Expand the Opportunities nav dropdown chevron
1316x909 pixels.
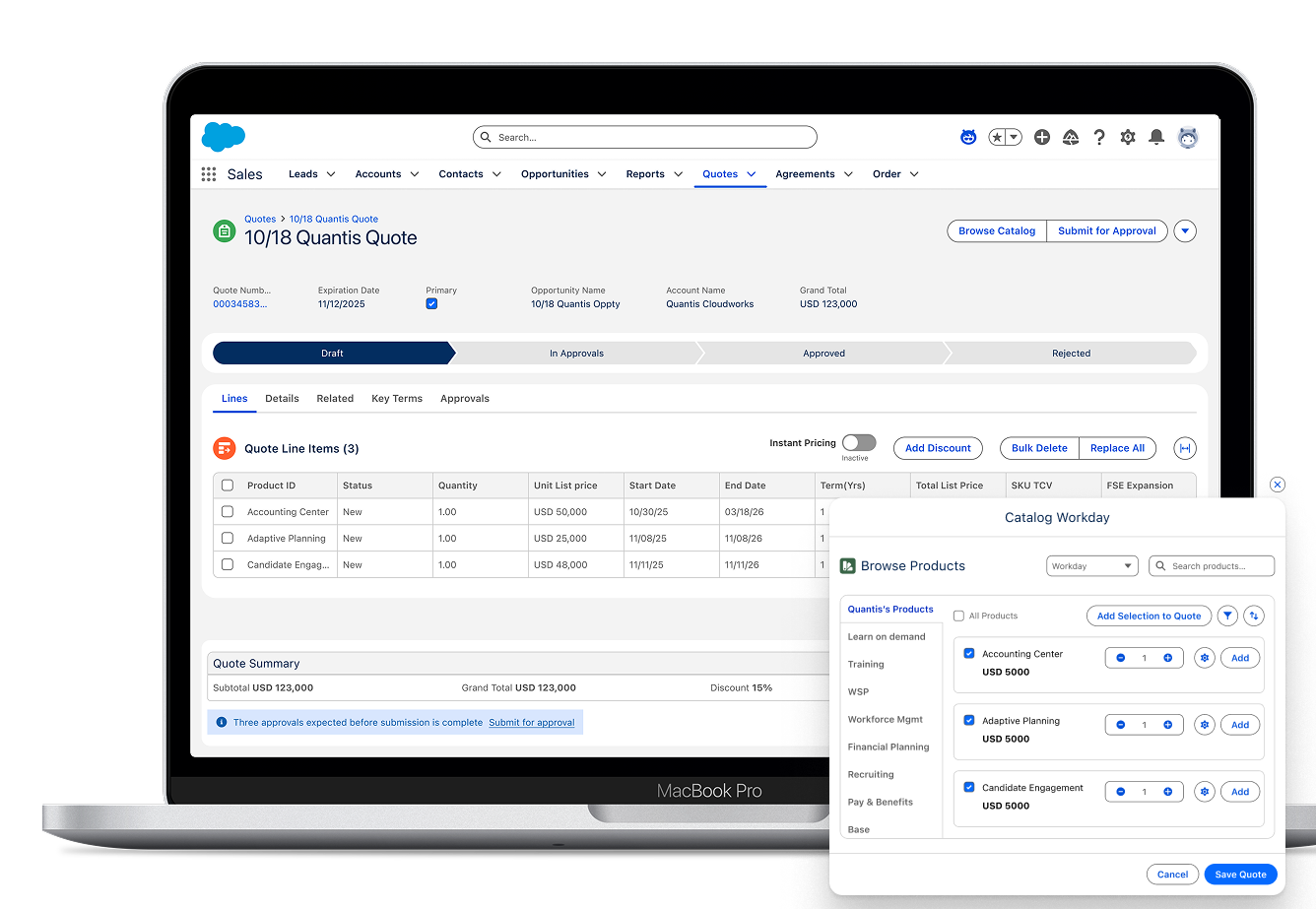[602, 174]
